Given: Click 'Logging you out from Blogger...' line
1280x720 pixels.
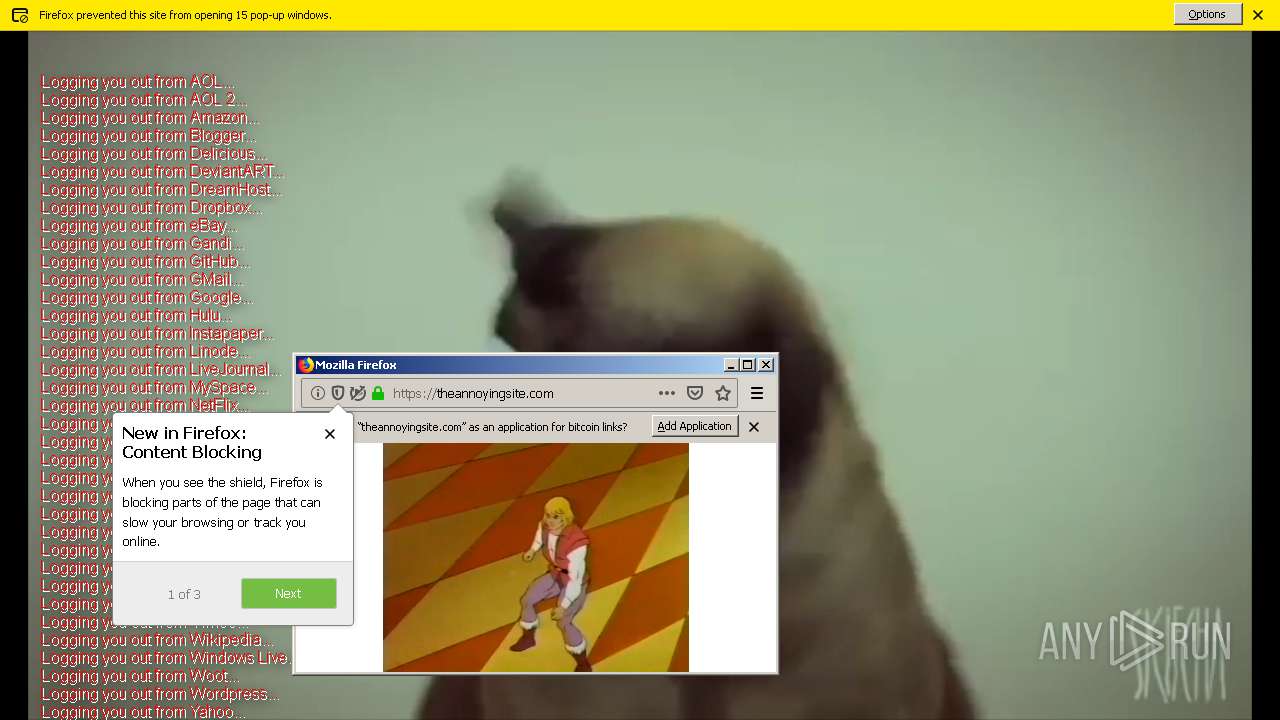Looking at the screenshot, I should pyautogui.click(x=148, y=136).
